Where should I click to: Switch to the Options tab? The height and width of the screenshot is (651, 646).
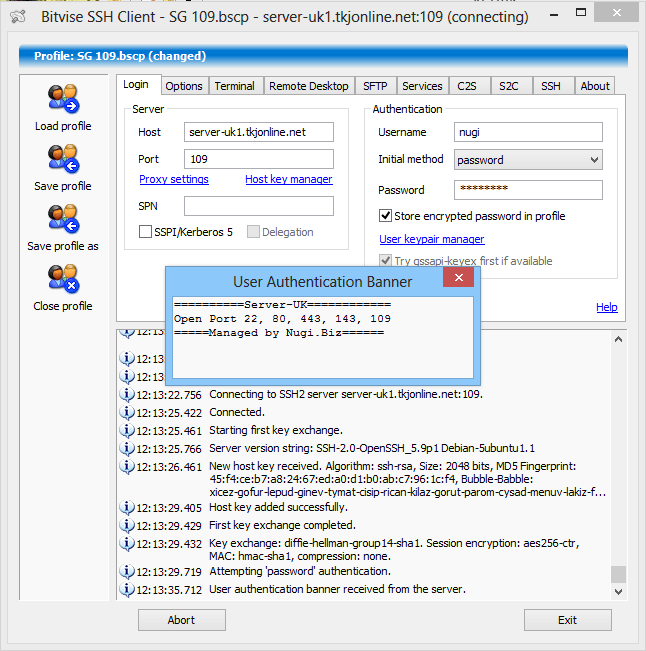pyautogui.click(x=184, y=86)
